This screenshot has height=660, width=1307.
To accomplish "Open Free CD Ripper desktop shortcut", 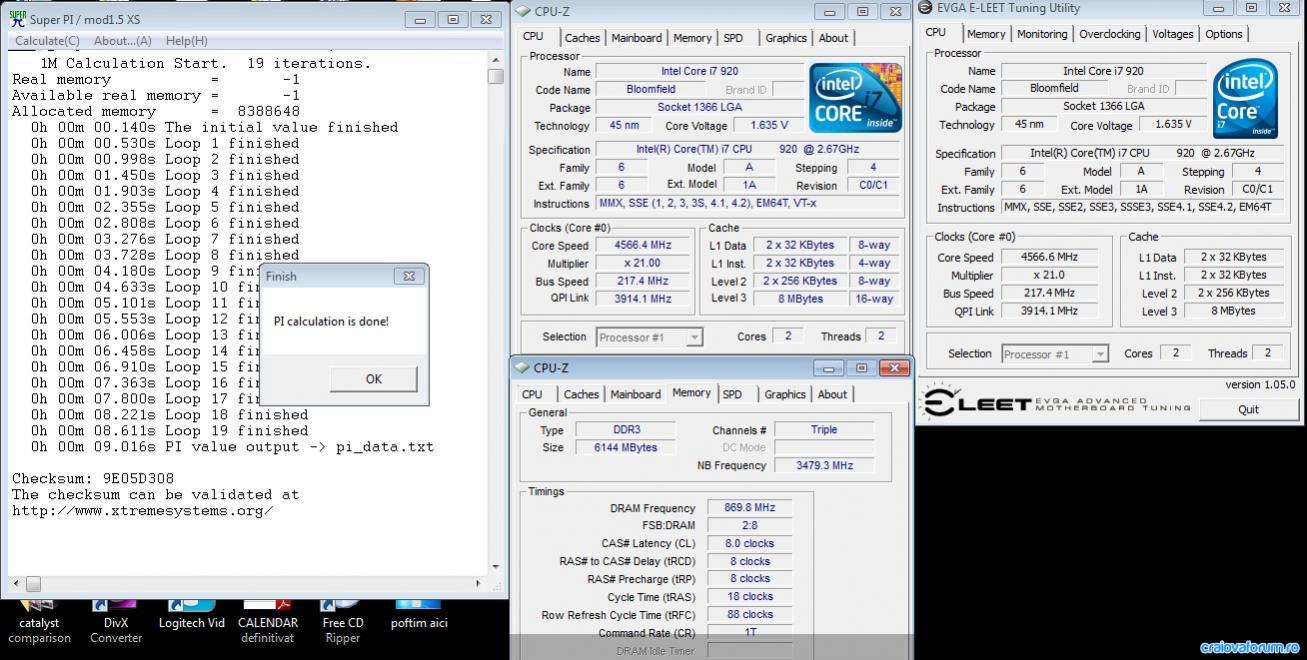I will click(342, 621).
